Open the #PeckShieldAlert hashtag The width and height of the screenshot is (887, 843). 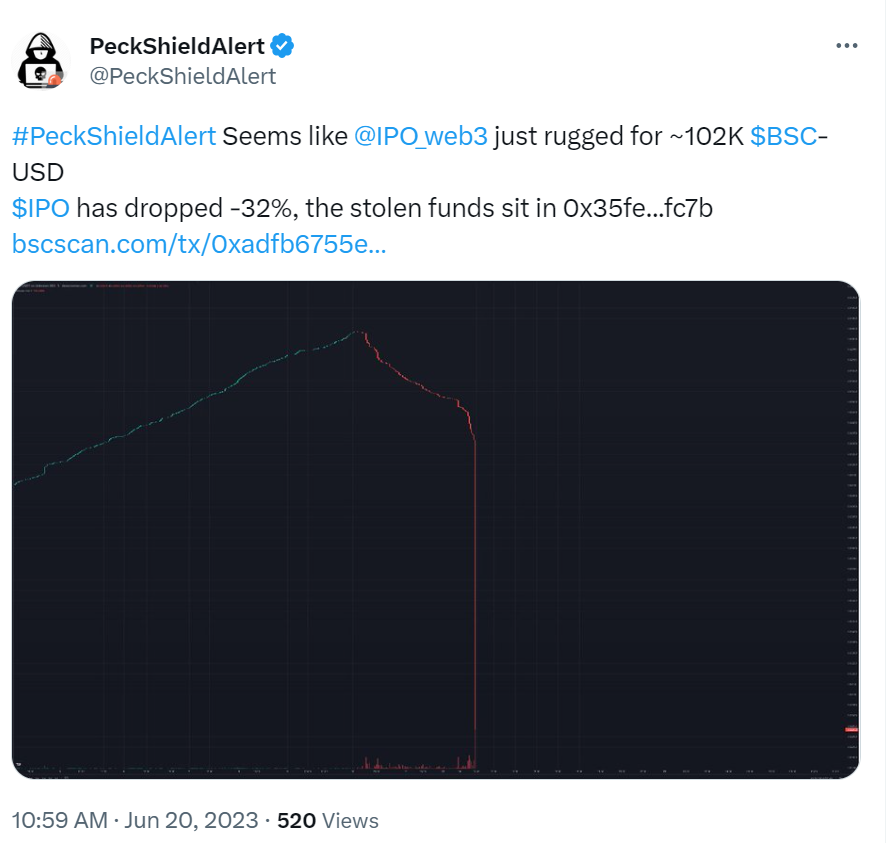tap(114, 137)
